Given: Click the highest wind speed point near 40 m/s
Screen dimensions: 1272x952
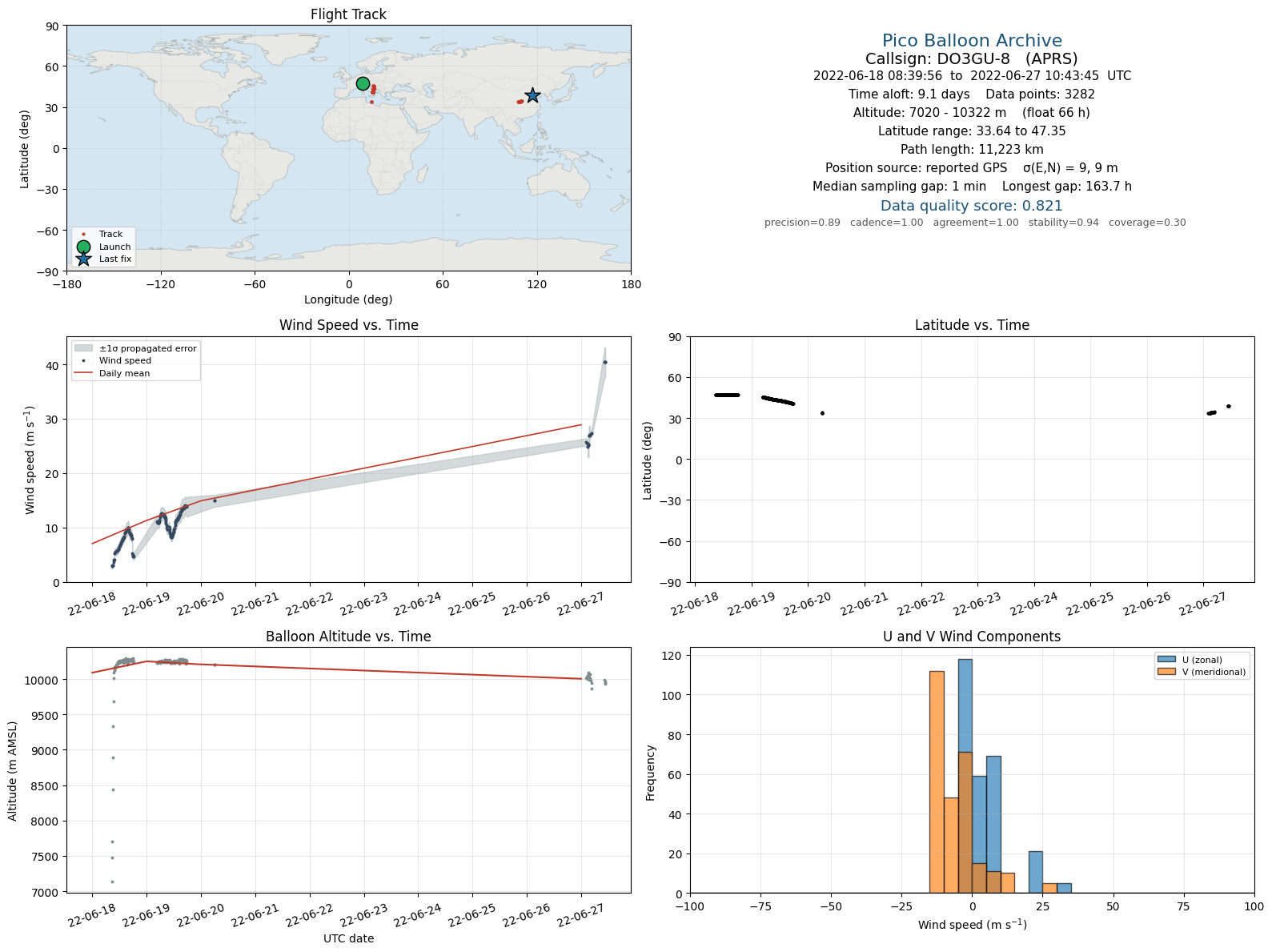Looking at the screenshot, I should 604,363.
